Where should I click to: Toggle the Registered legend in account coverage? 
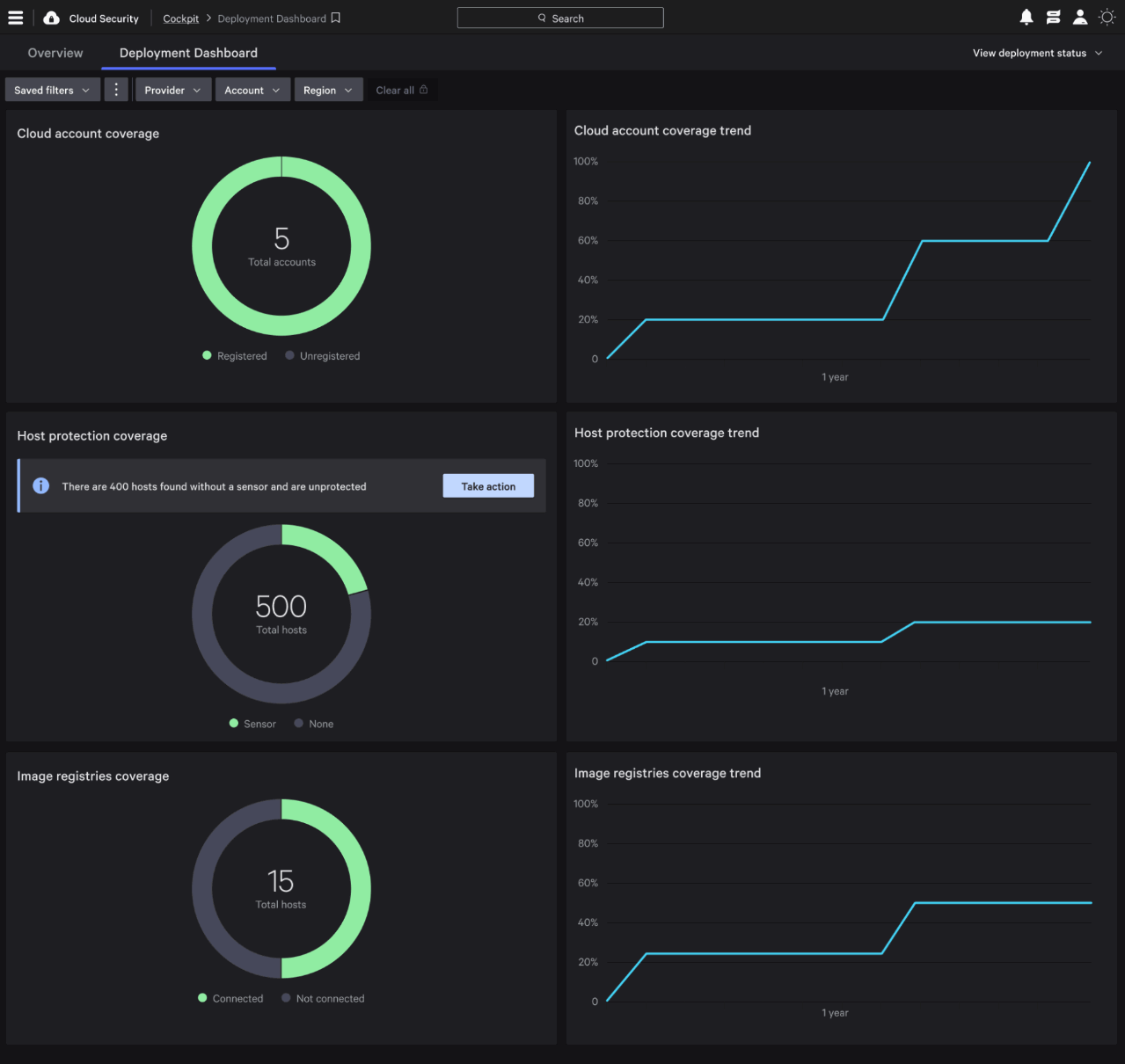(234, 355)
